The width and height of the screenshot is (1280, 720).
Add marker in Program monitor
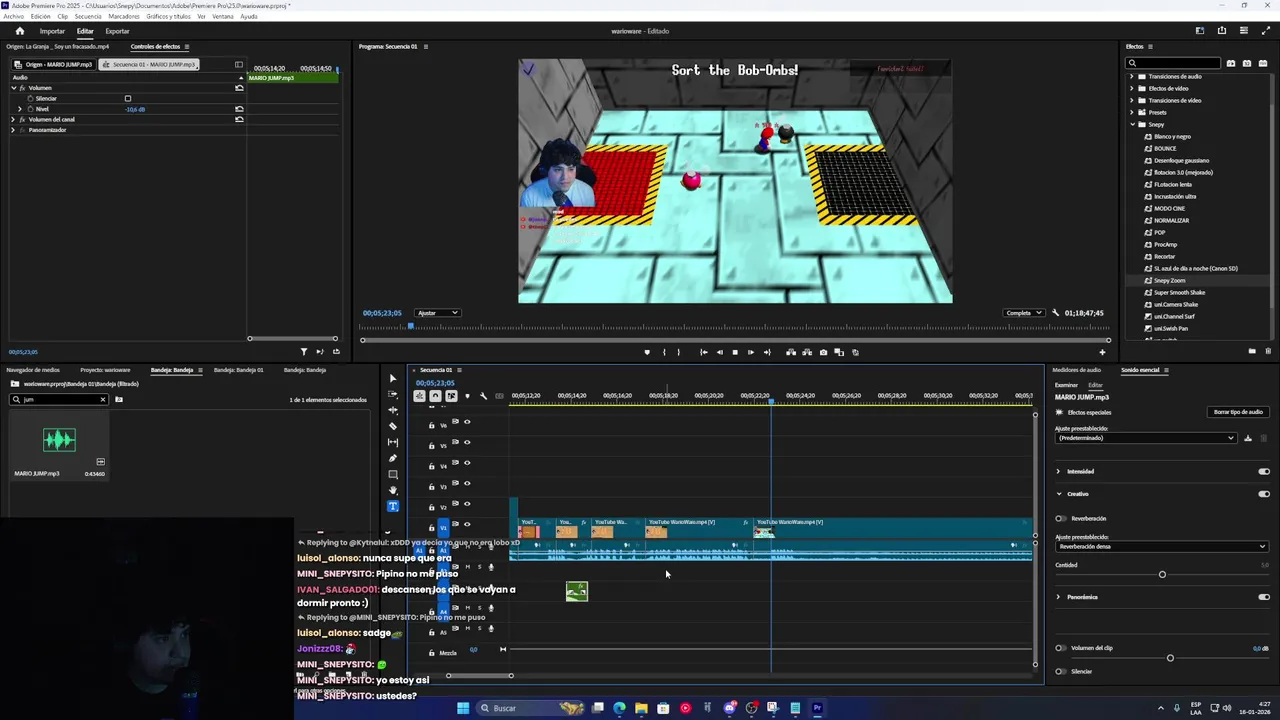(647, 352)
